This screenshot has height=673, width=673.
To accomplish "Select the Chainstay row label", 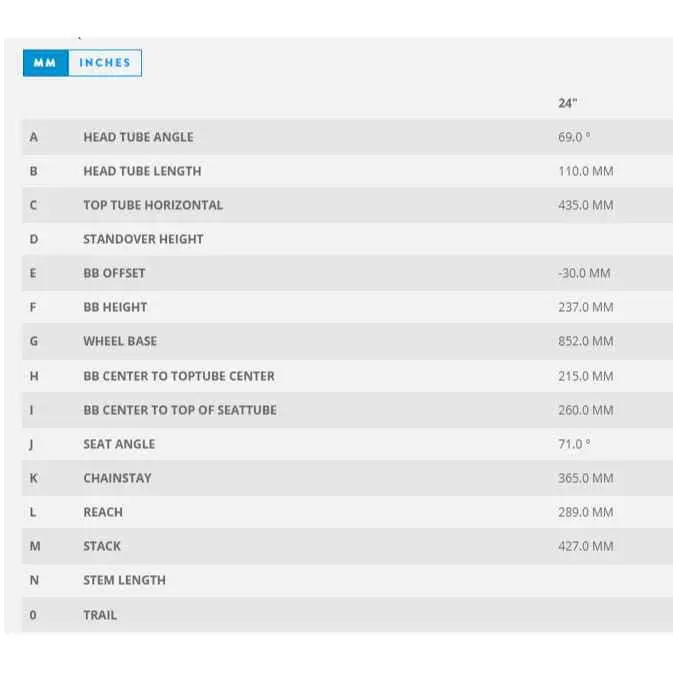I will coord(117,478).
